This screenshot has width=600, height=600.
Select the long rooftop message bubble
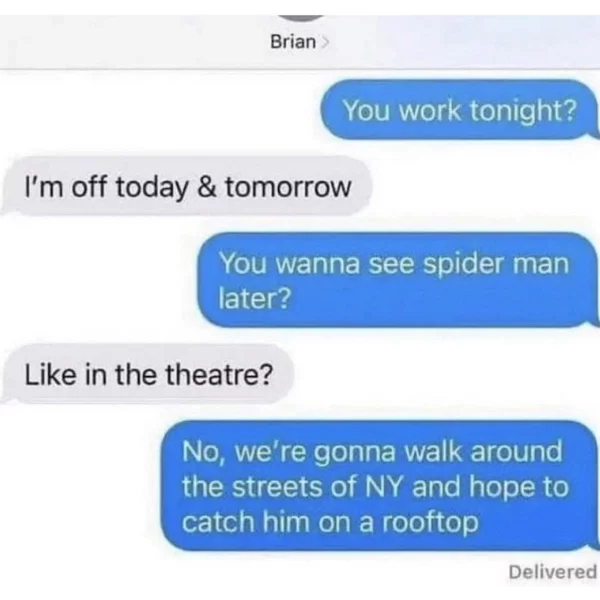(380, 486)
